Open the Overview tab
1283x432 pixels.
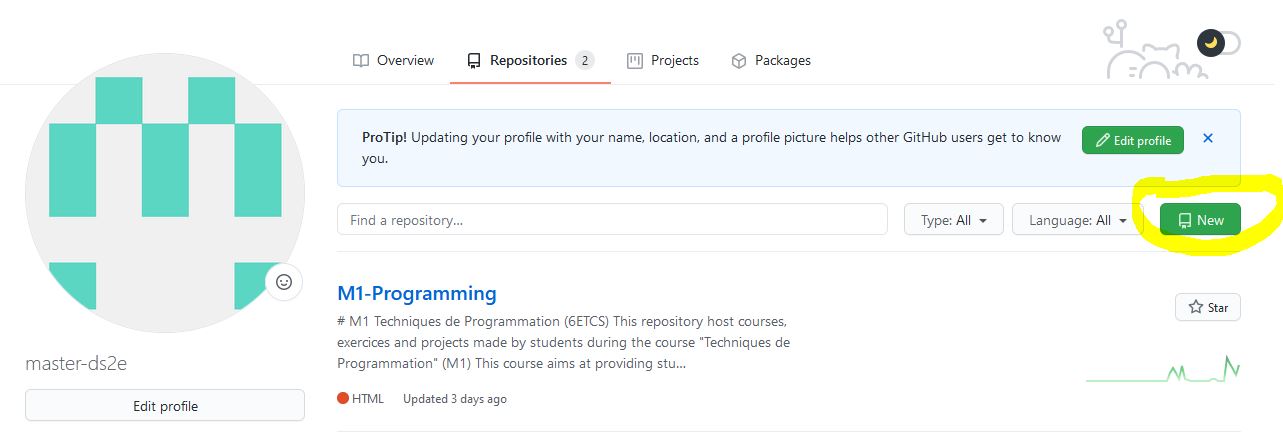[393, 60]
